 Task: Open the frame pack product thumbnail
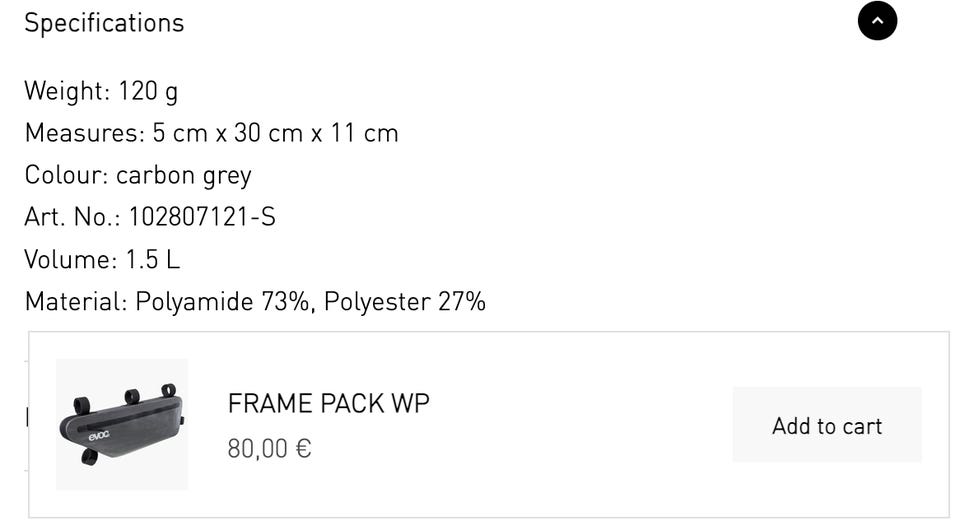point(122,424)
